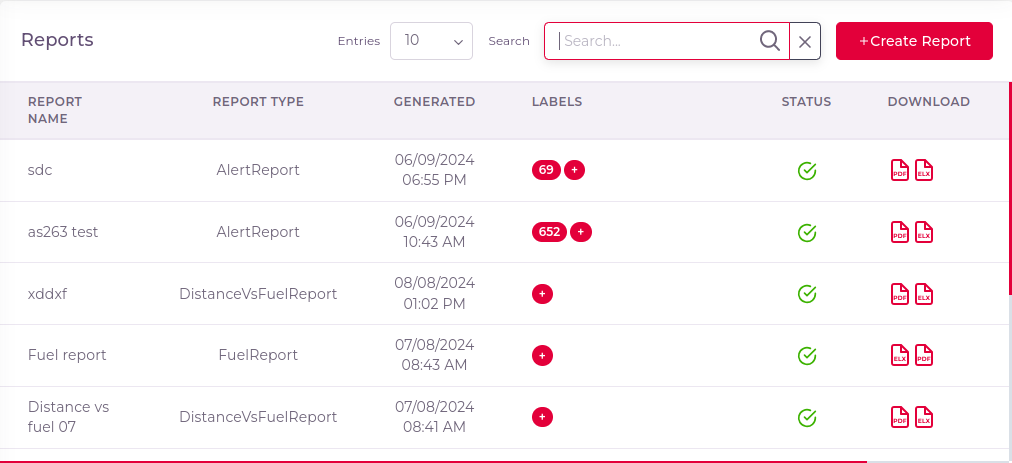Viewport: 1012px width, 463px height.
Task: Download the PDF file for sdc report
Action: (900, 170)
